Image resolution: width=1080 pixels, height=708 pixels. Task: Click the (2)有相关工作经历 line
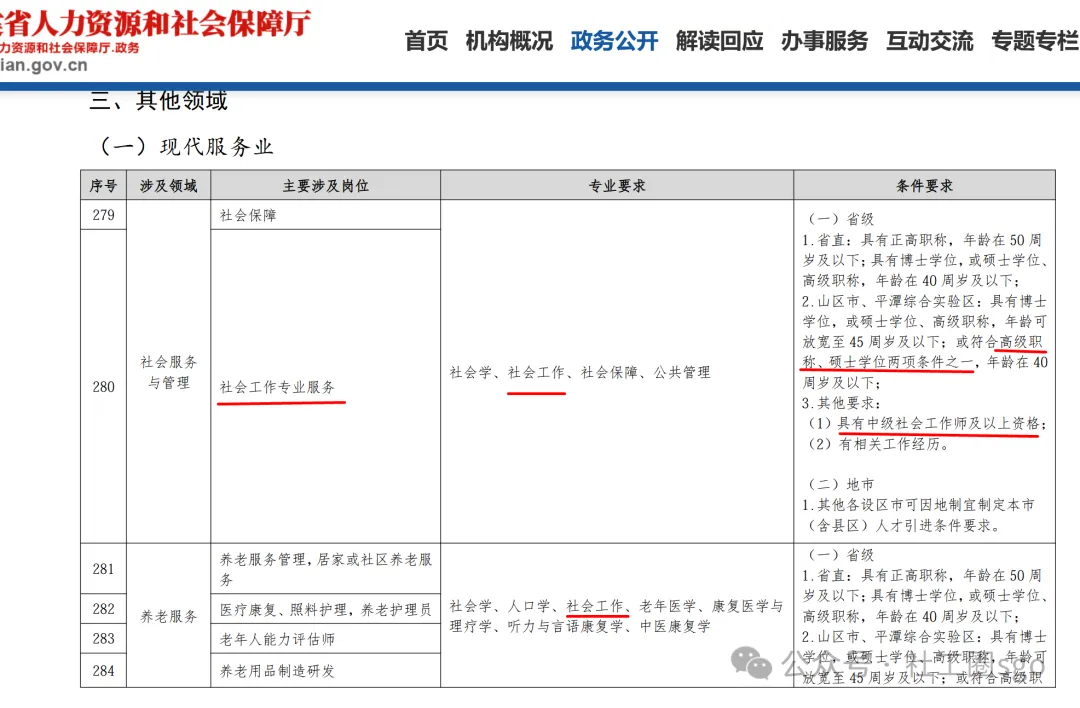coord(878,444)
